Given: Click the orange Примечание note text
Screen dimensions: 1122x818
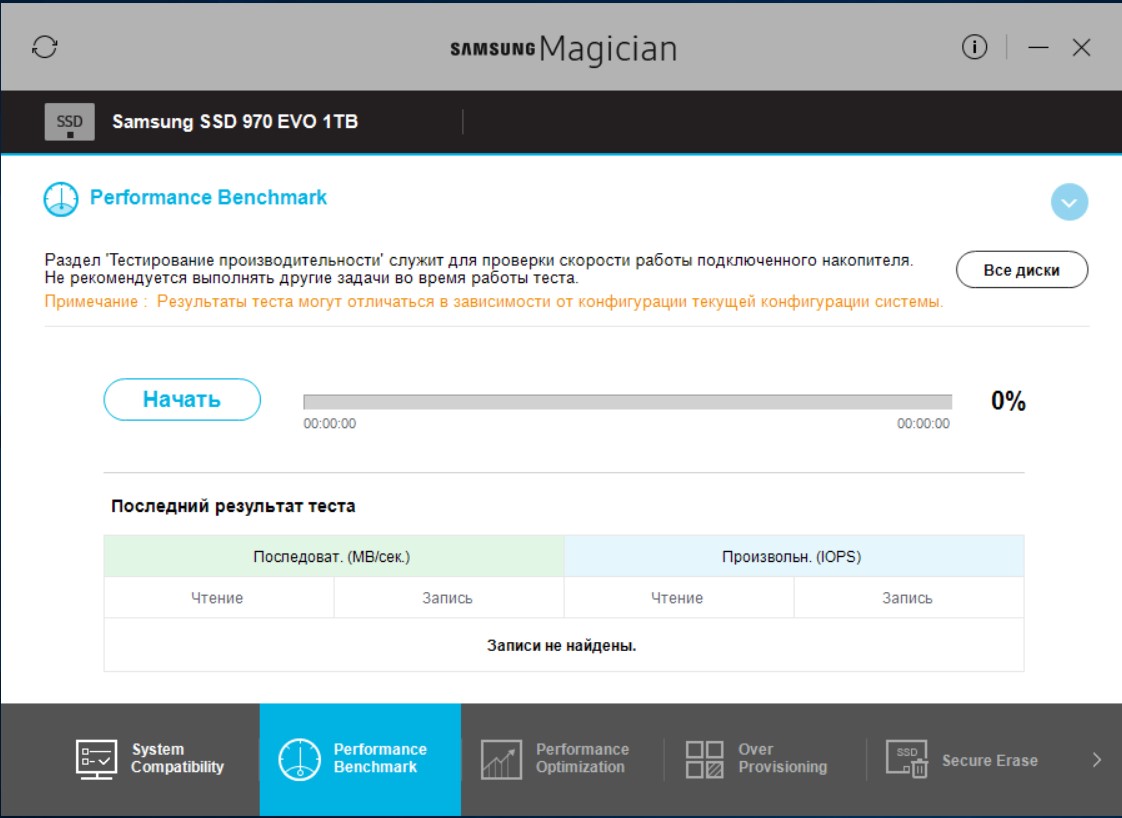Looking at the screenshot, I should click(494, 302).
